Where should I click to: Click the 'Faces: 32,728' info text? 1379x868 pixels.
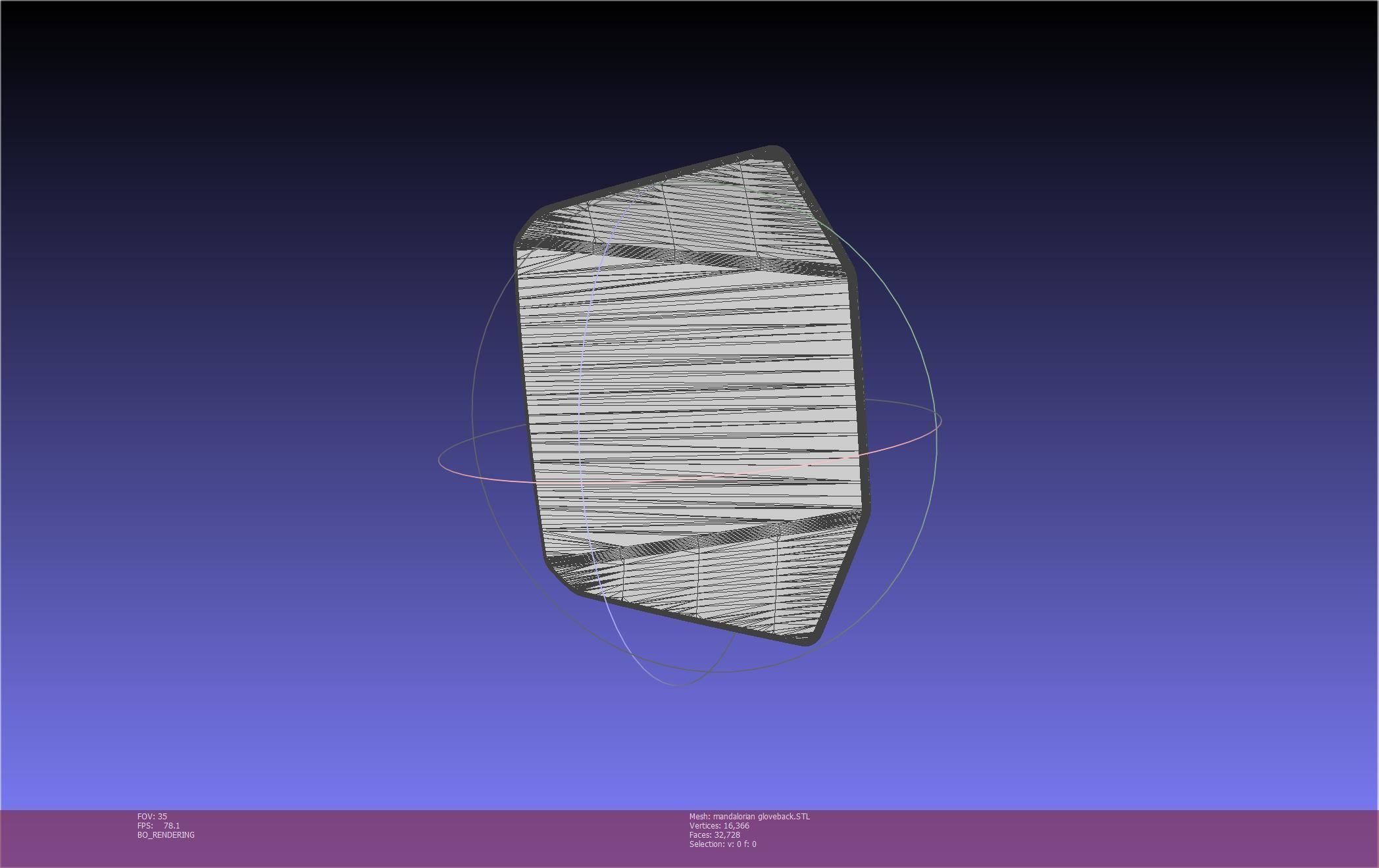715,834
